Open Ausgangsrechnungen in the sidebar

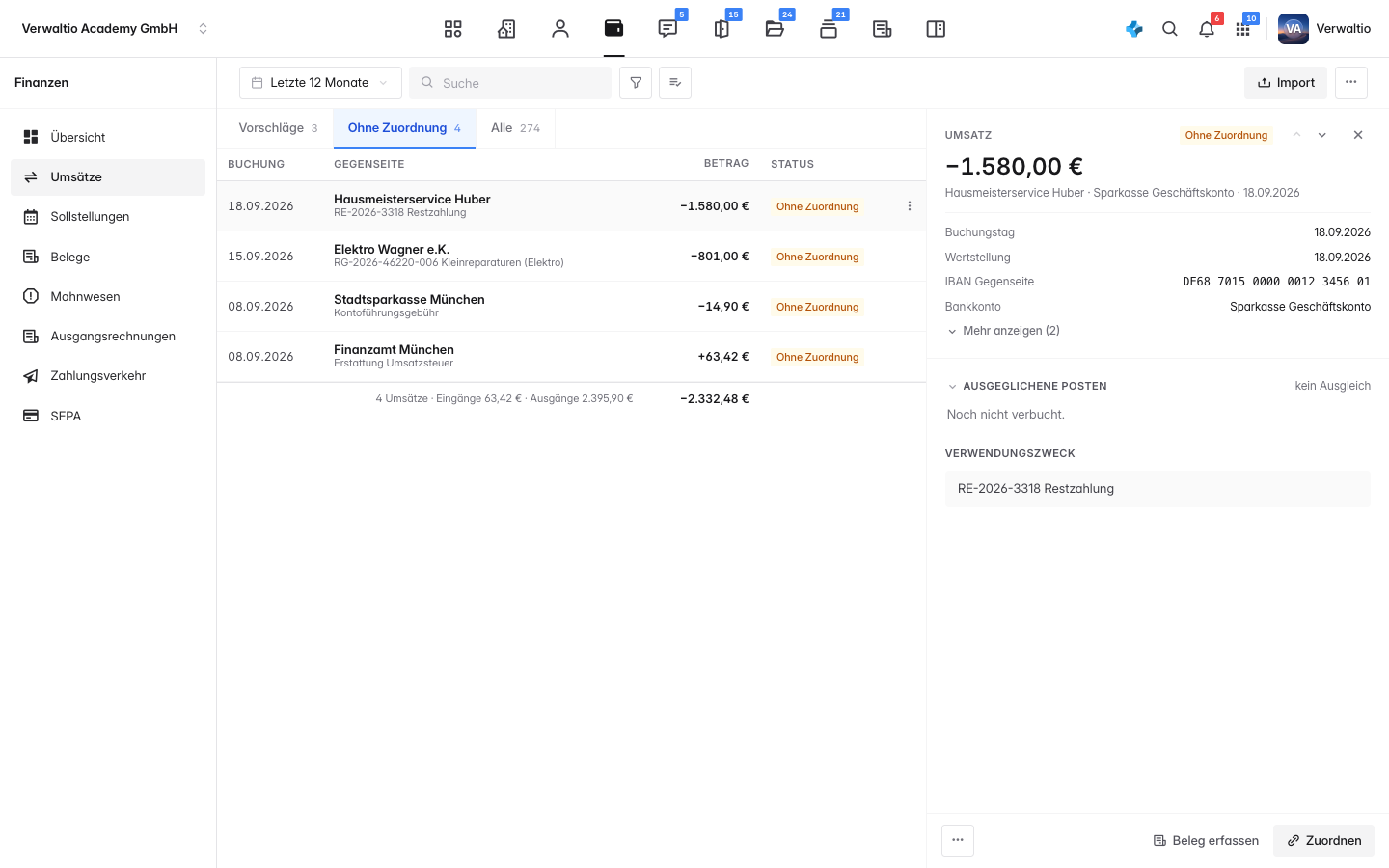(x=108, y=337)
